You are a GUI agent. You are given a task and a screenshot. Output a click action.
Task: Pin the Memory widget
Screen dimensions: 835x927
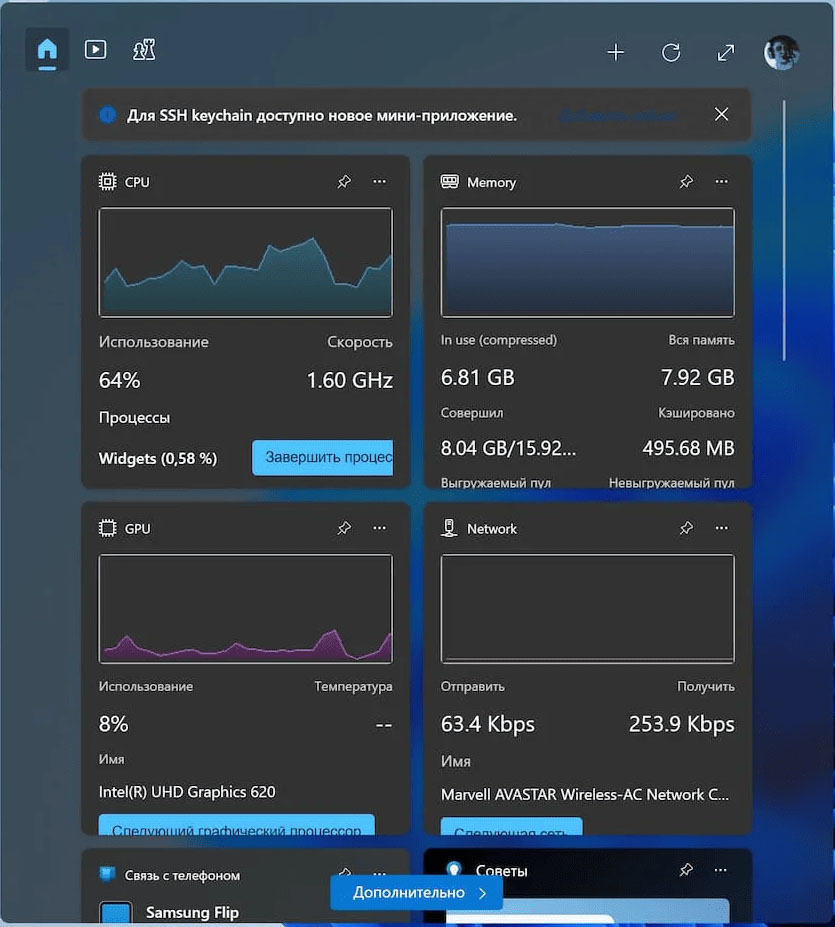(686, 182)
